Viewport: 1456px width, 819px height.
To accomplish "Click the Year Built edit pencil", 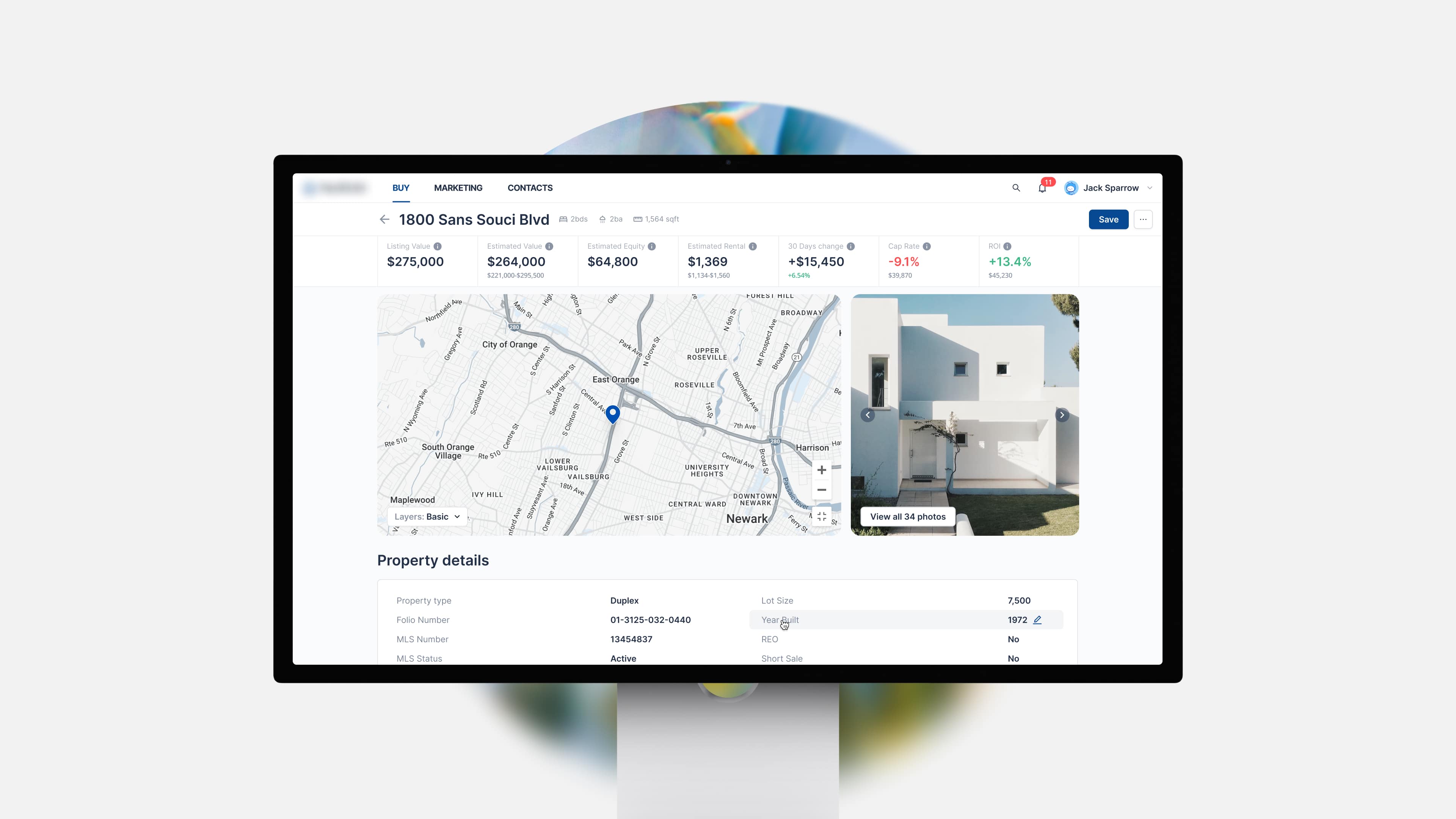I will click(1037, 620).
